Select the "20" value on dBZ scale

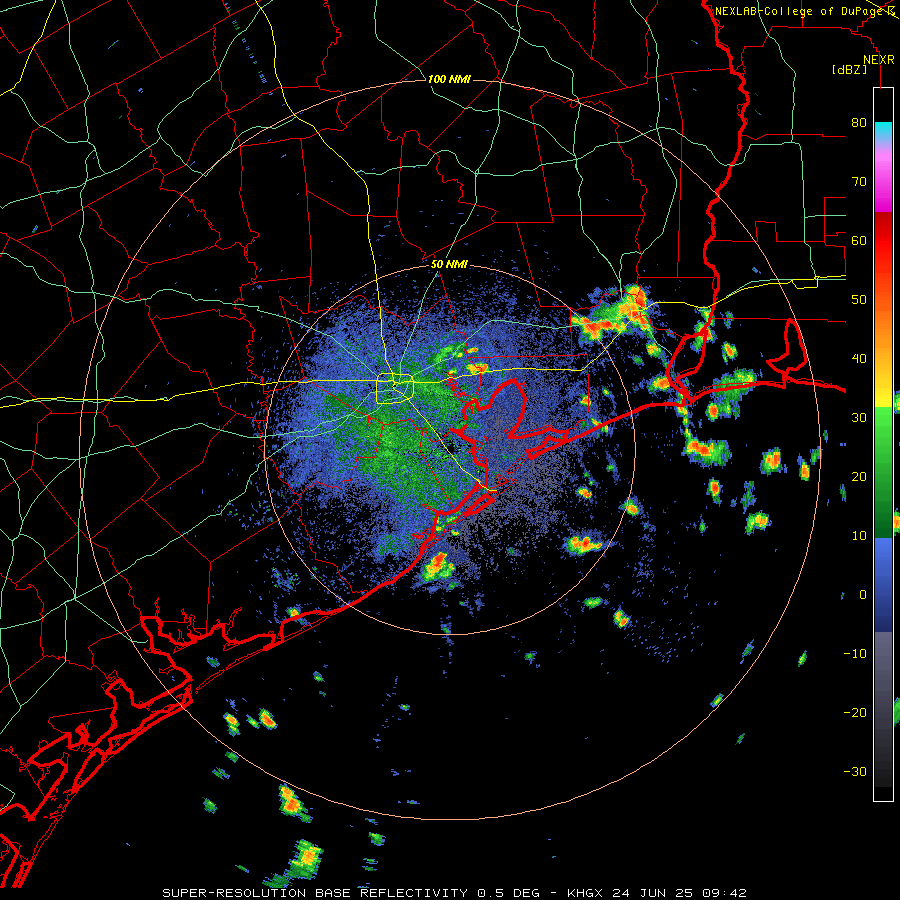click(859, 476)
